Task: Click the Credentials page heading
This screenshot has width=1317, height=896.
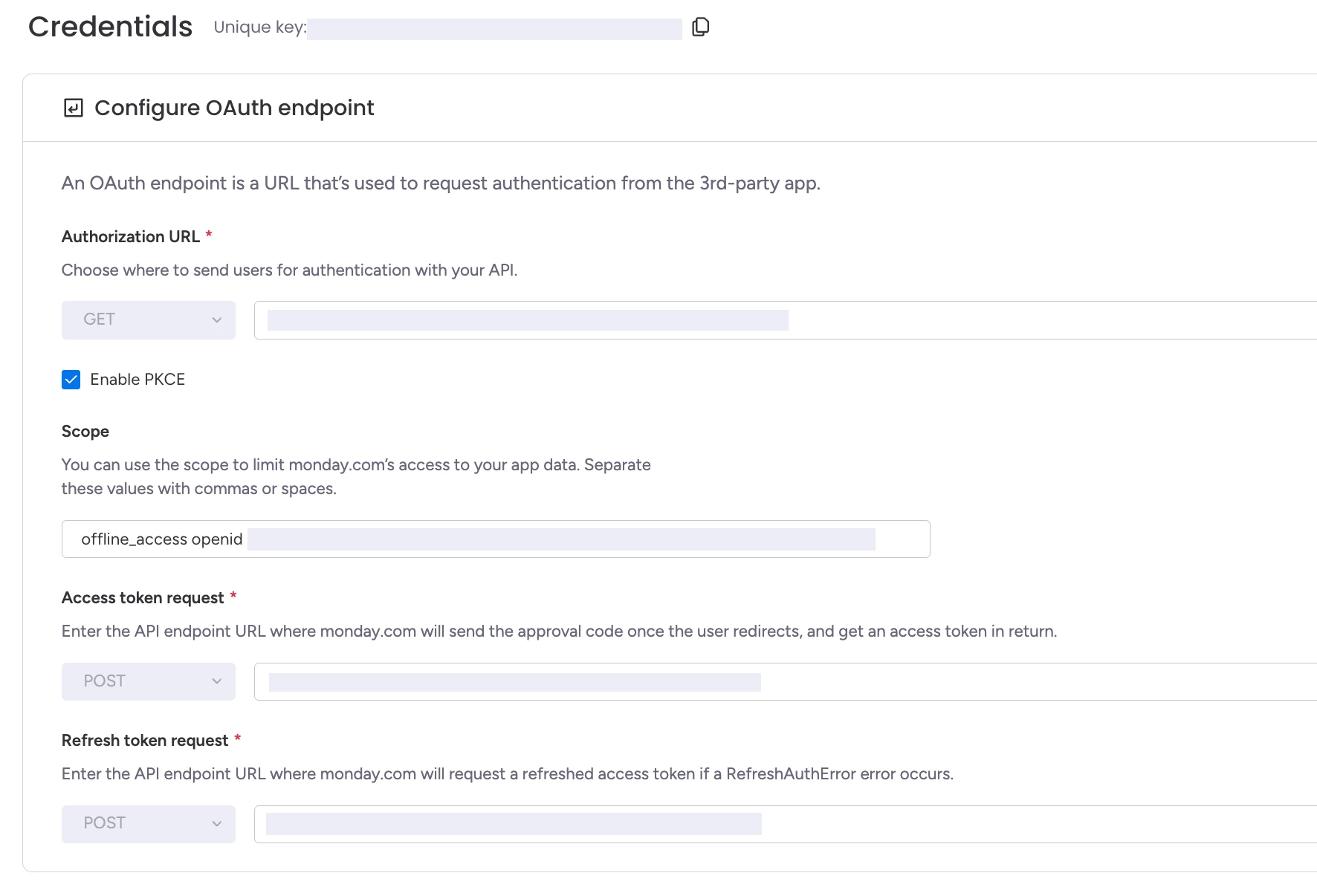Action: (110, 27)
